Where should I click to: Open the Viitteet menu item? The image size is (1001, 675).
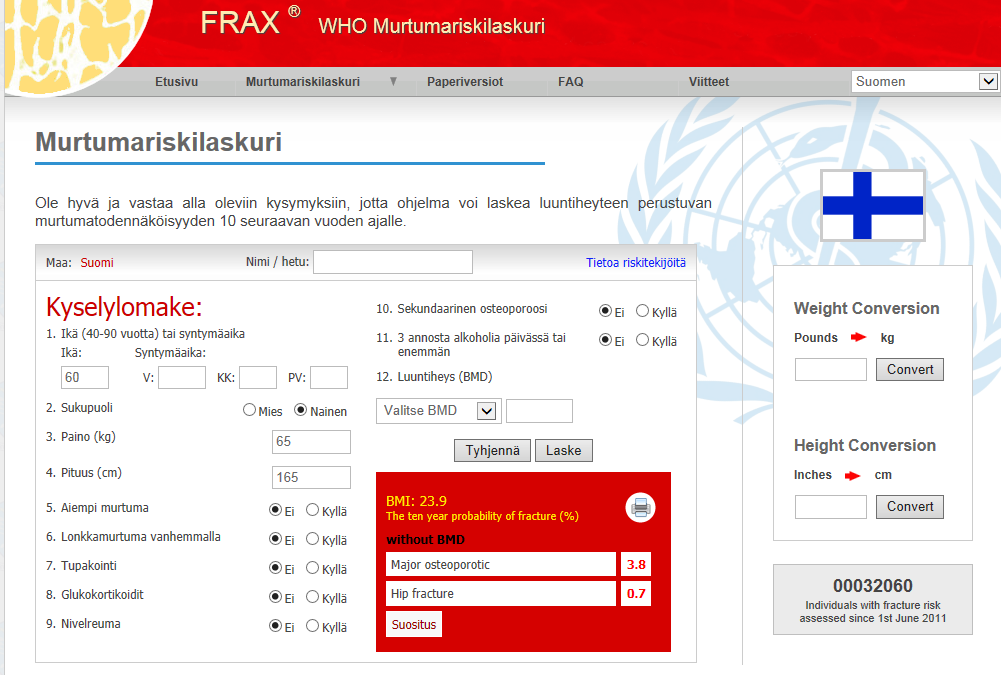point(709,82)
